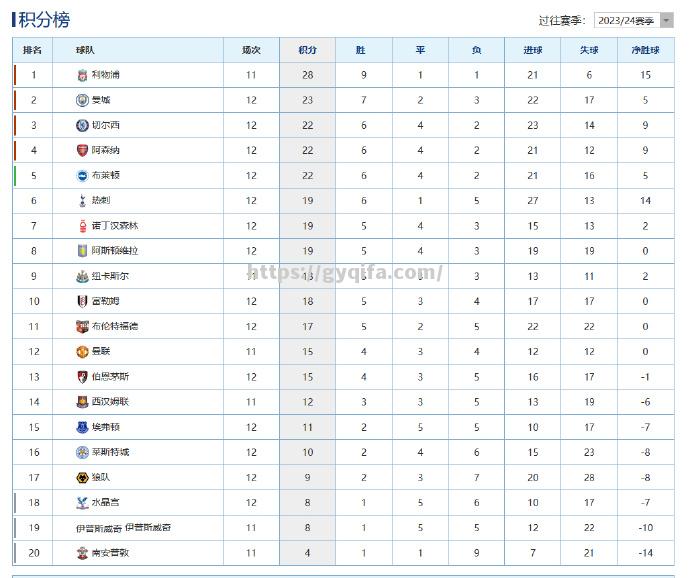The width and height of the screenshot is (690, 578).
Task: Open the 2023/24赛季 season dropdown arrow
Action: pos(667,20)
